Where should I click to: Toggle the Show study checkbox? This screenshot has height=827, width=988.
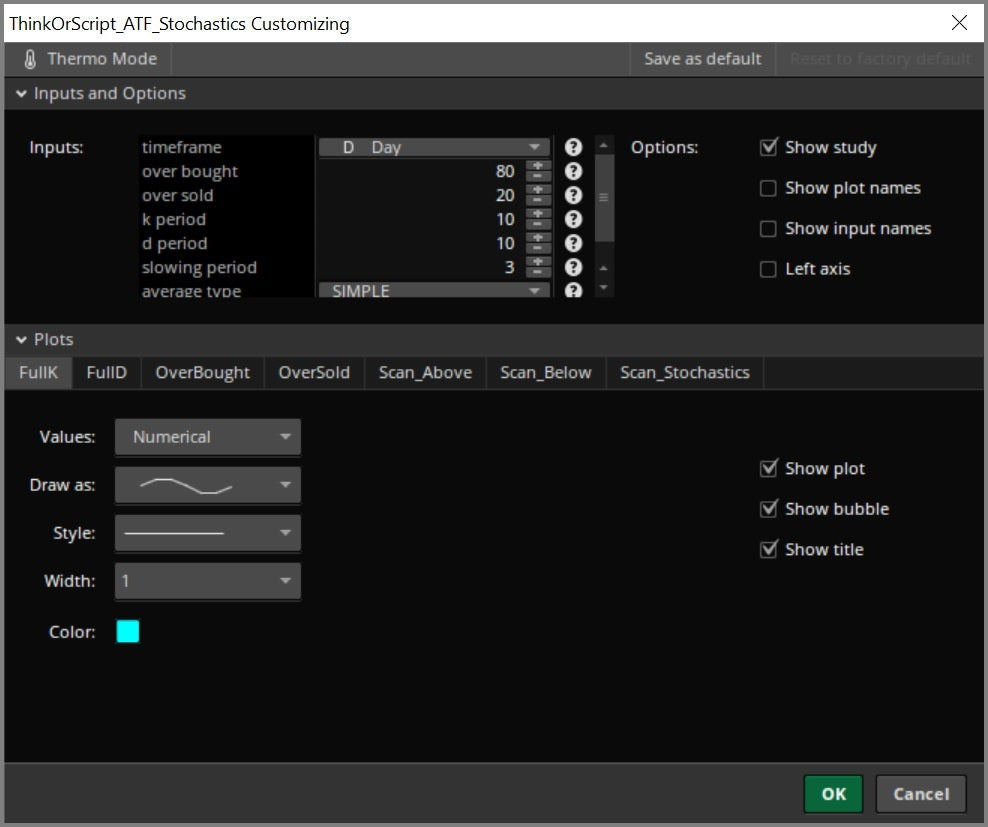pyautogui.click(x=768, y=147)
